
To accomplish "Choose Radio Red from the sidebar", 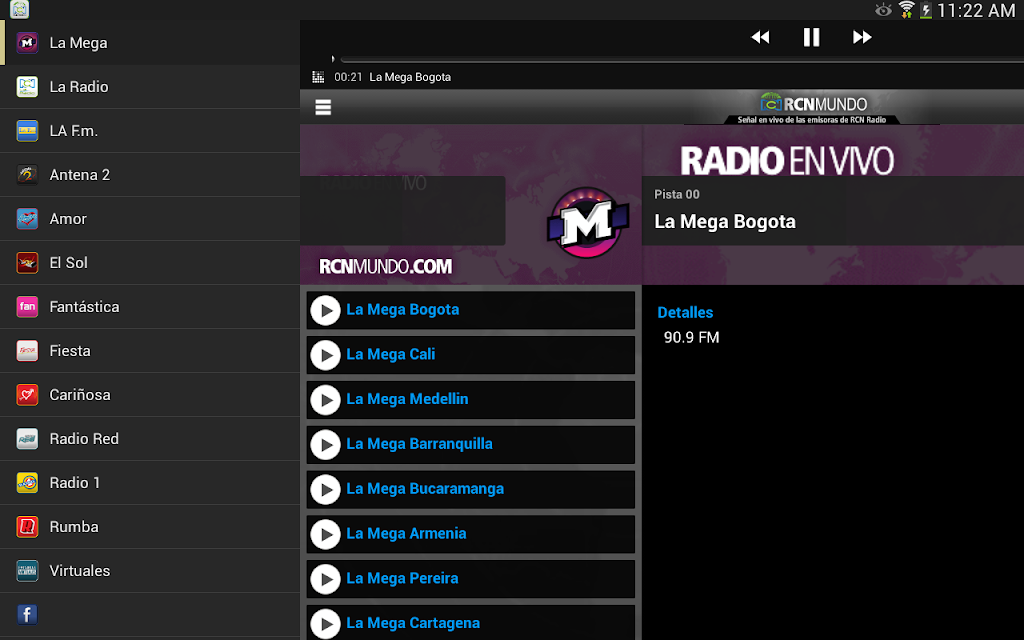I will point(150,439).
